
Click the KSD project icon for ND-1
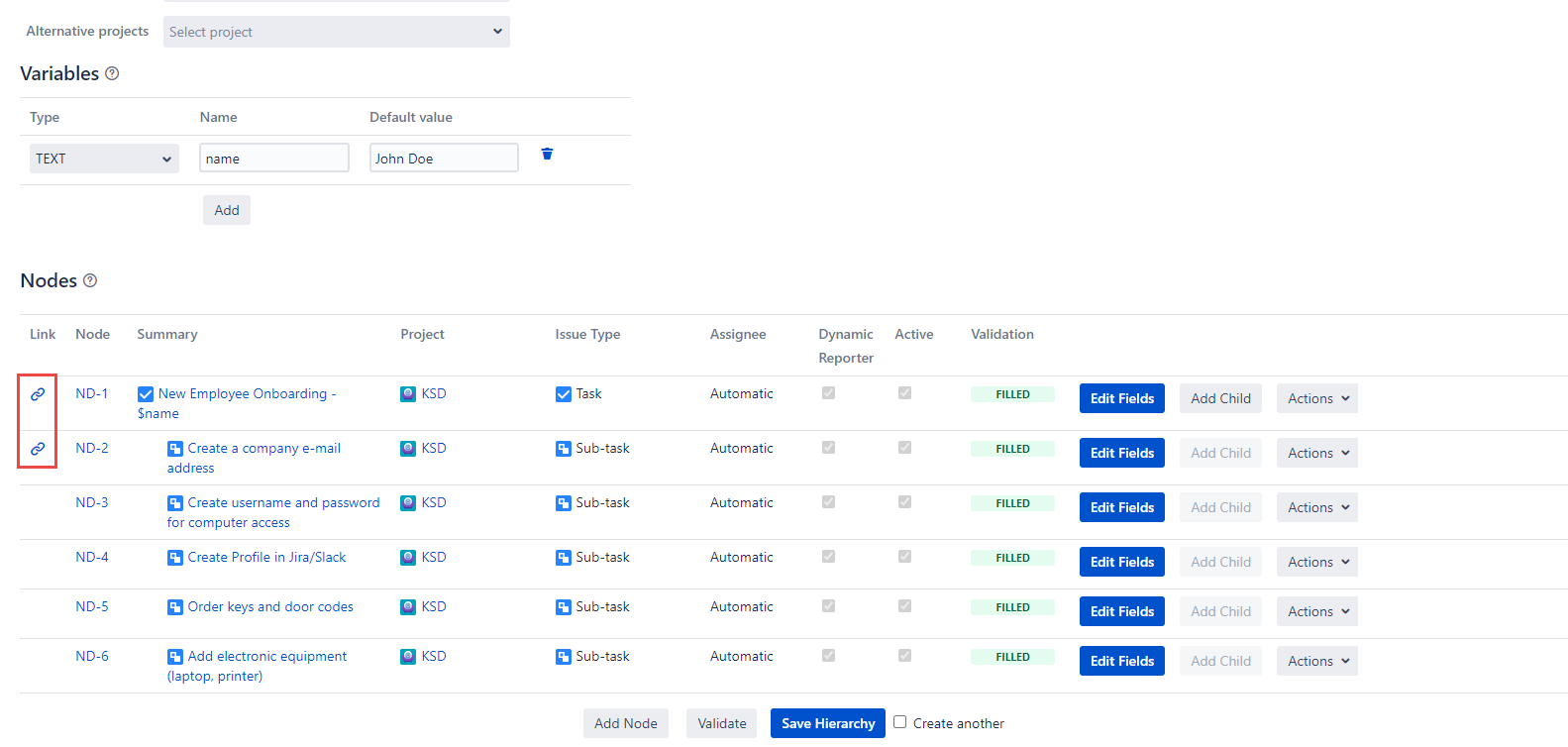pos(408,394)
